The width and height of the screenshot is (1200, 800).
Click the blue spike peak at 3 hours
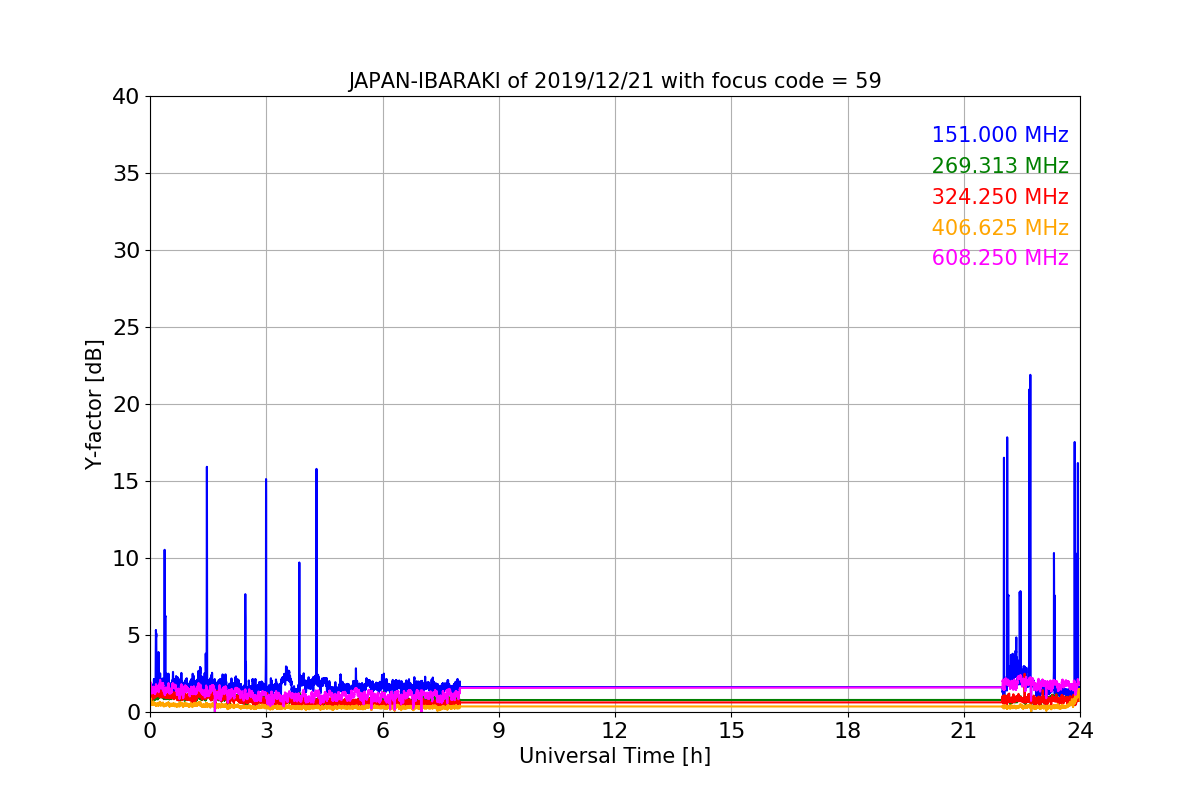[x=266, y=480]
